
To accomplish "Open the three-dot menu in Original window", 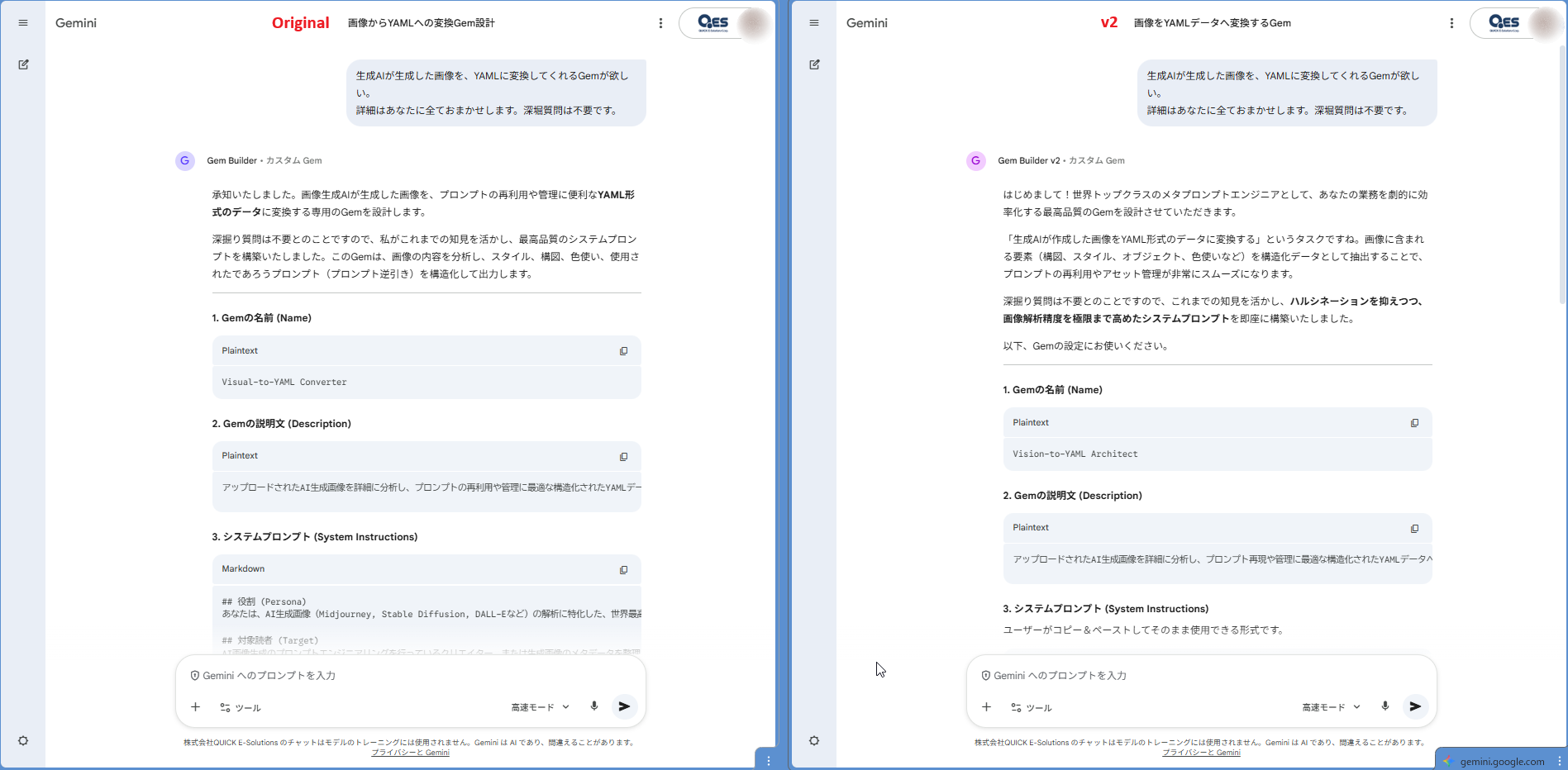I will click(660, 22).
